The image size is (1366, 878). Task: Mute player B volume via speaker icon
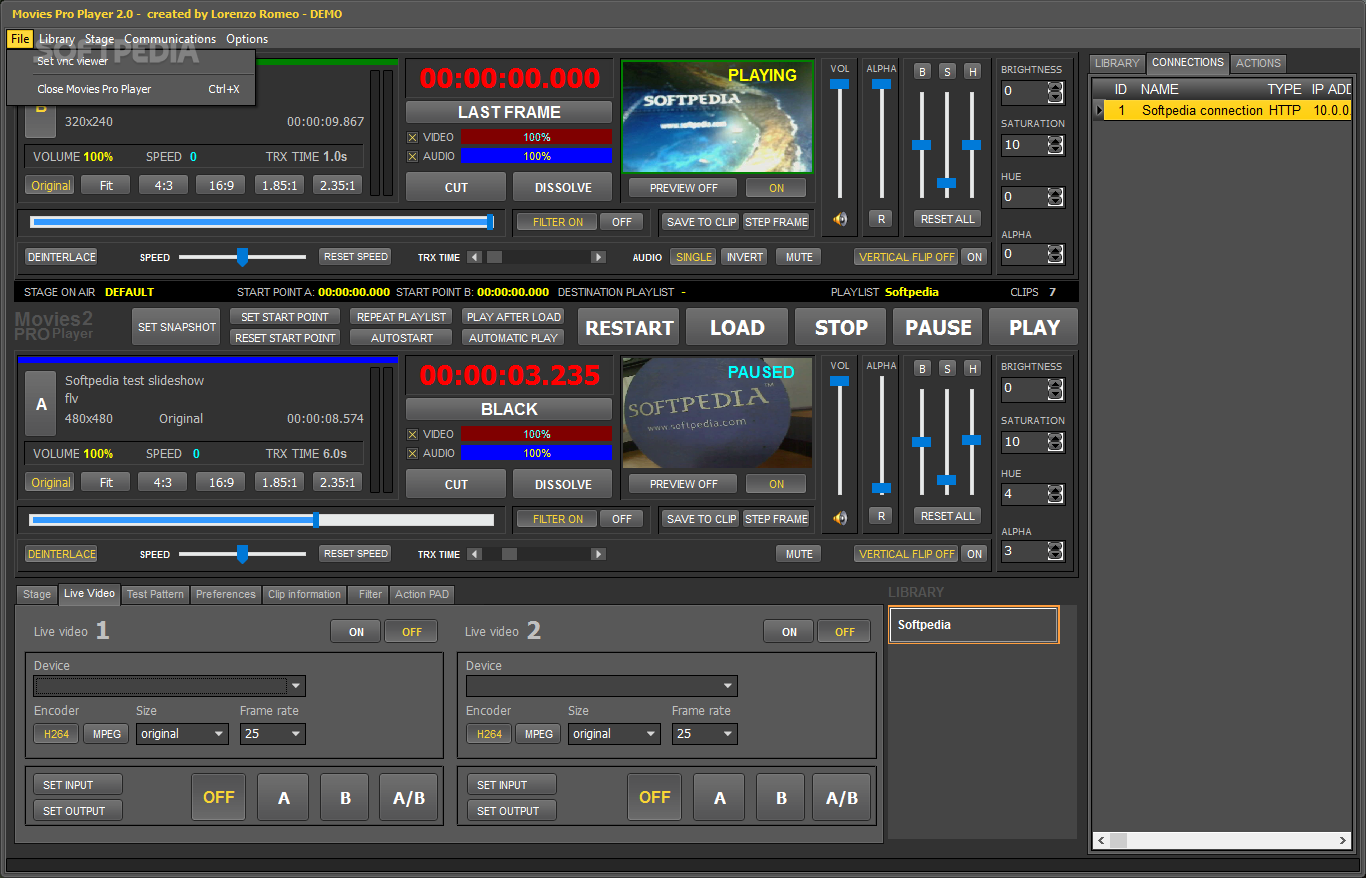840,219
